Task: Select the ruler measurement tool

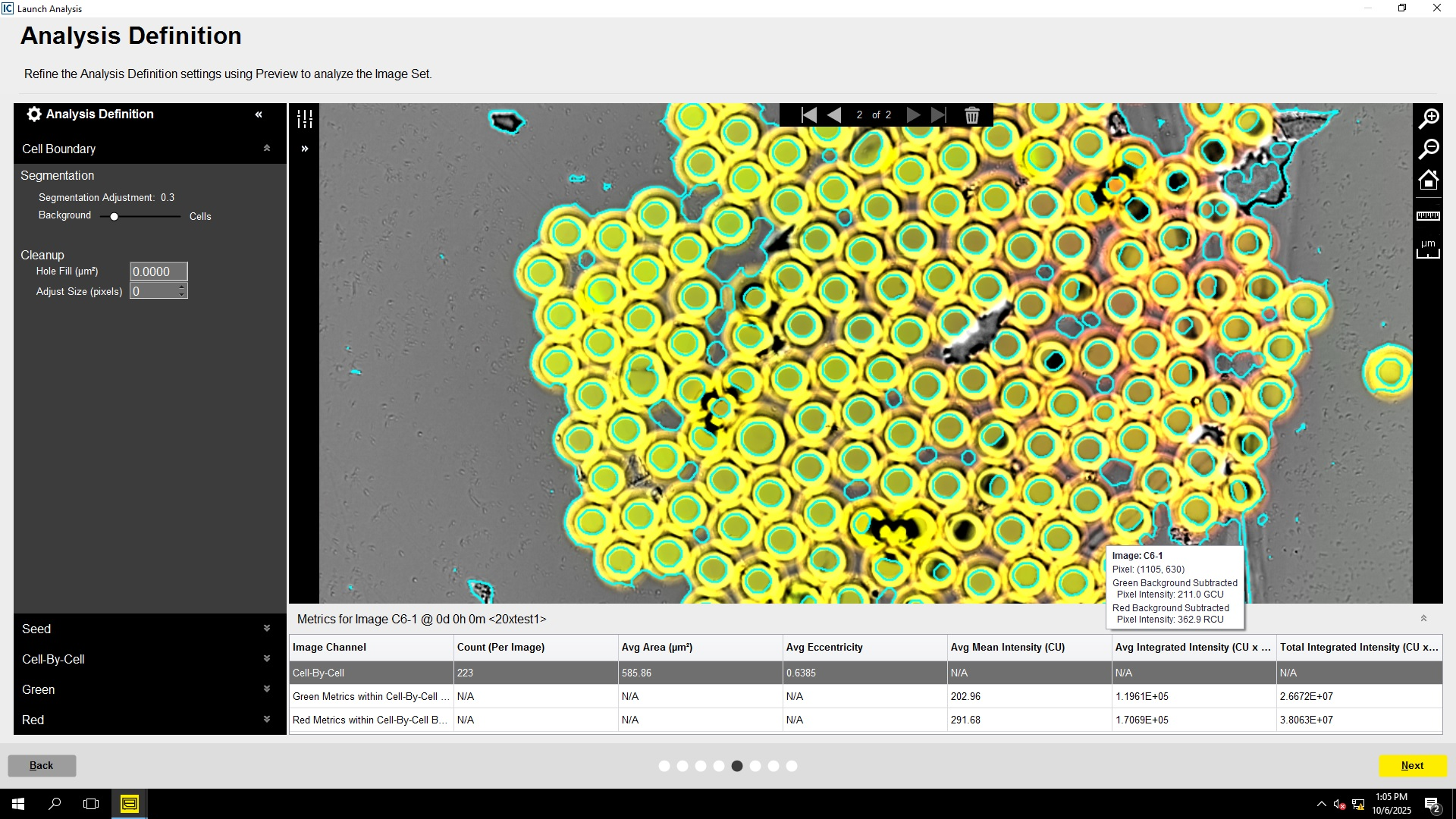Action: tap(1428, 216)
